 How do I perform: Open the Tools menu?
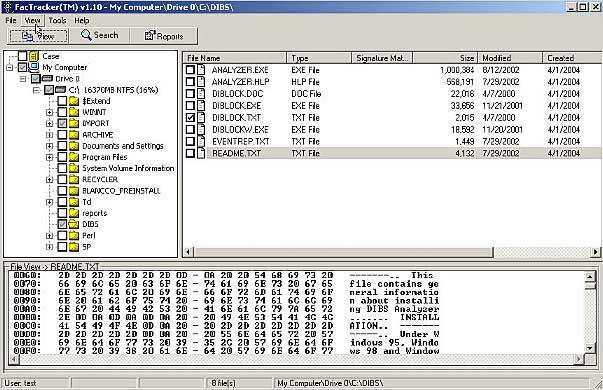point(57,20)
